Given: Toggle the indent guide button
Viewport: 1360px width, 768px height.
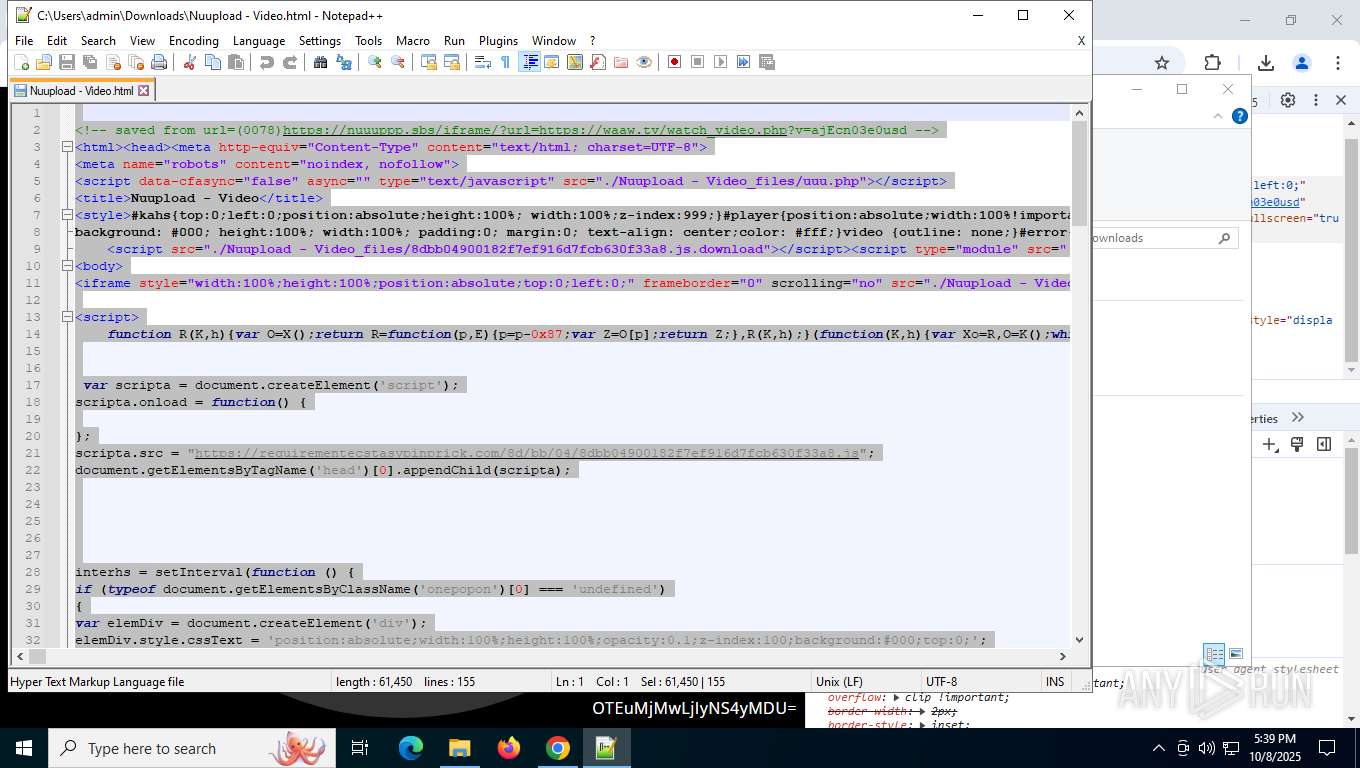Looking at the screenshot, I should point(530,62).
